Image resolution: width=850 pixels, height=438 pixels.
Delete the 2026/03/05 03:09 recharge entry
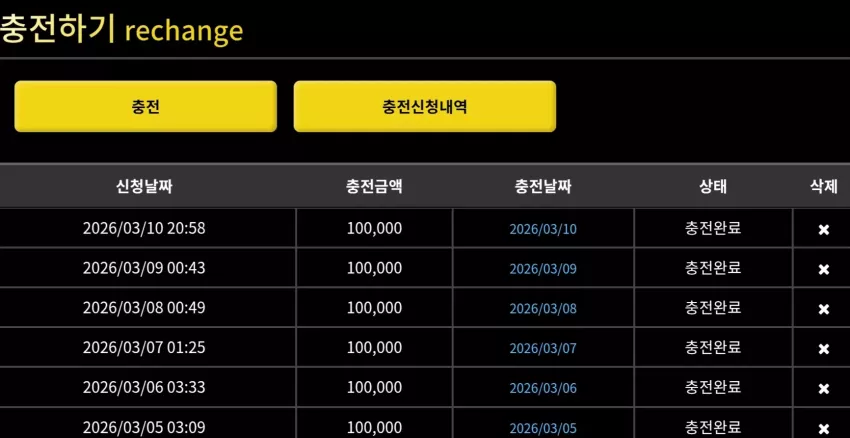[823, 427]
